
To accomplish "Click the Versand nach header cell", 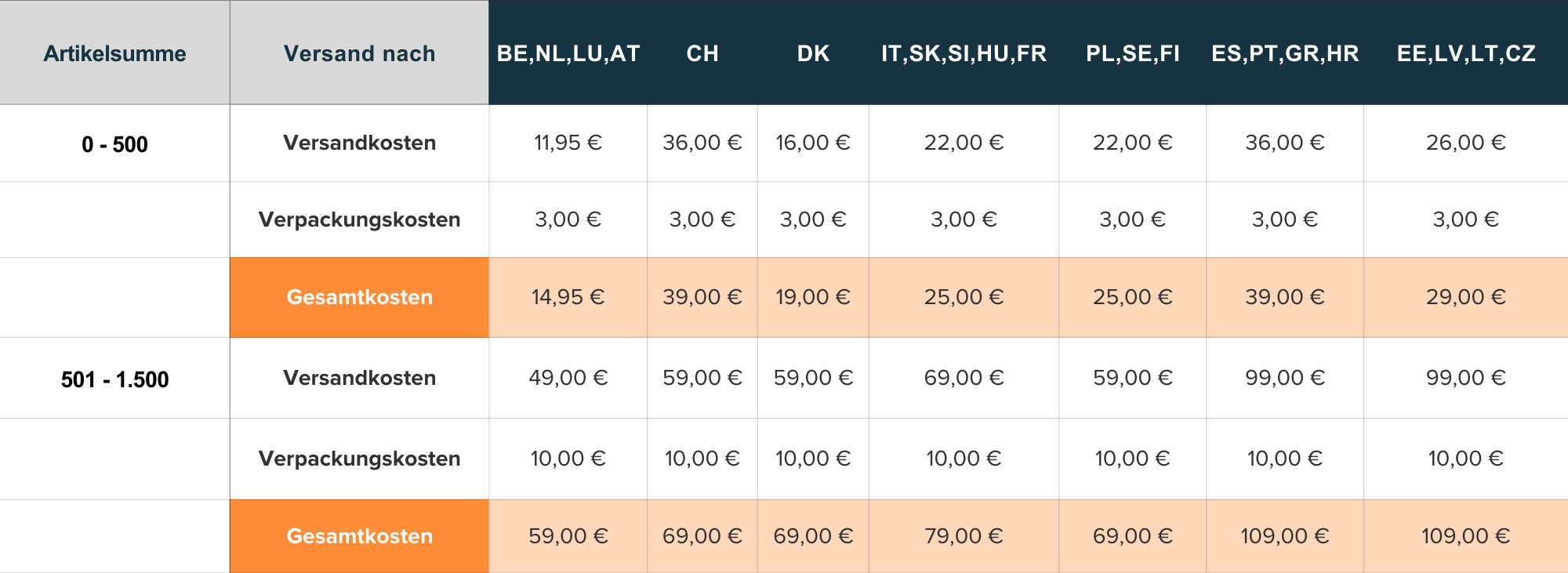I will 359,53.
